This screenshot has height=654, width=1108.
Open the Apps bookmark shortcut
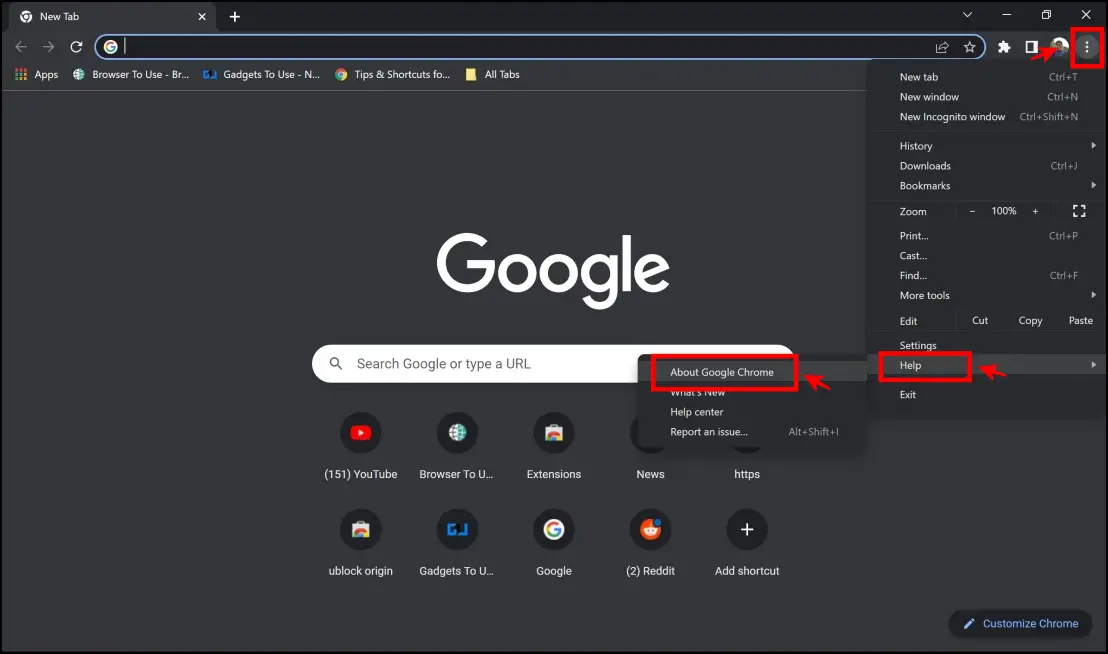(x=37, y=74)
